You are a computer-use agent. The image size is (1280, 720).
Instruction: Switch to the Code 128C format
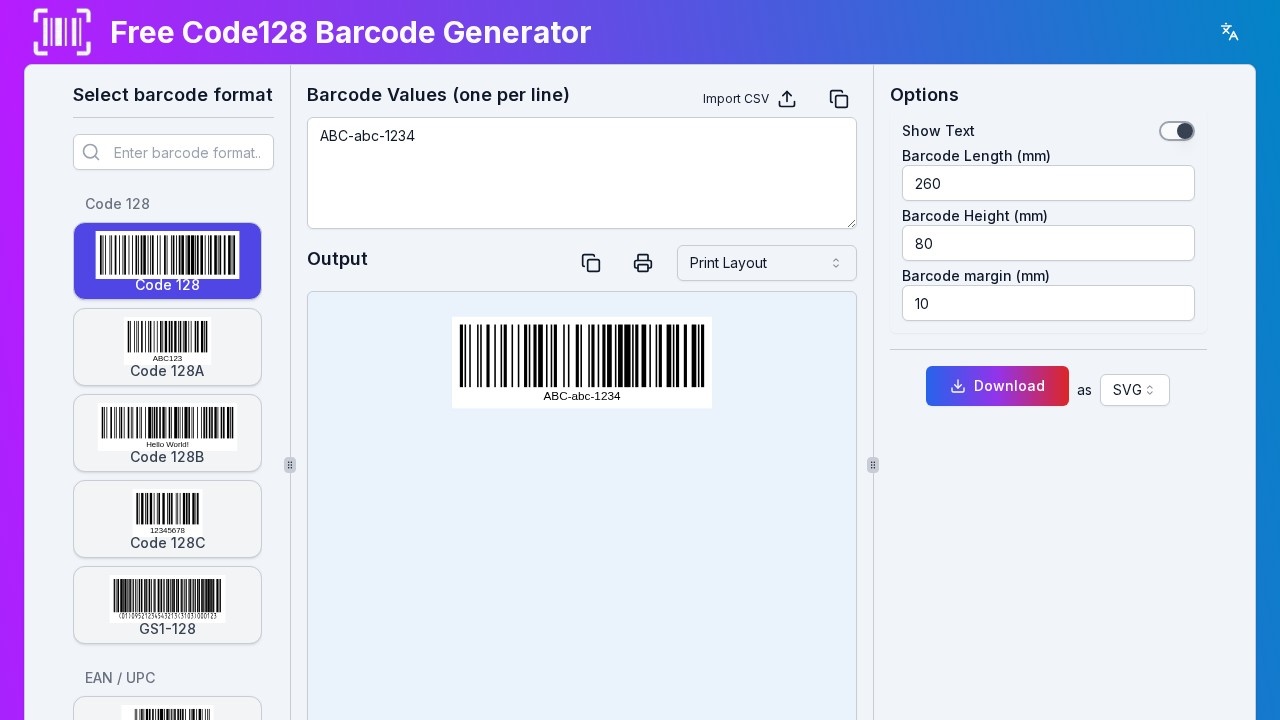(x=167, y=519)
